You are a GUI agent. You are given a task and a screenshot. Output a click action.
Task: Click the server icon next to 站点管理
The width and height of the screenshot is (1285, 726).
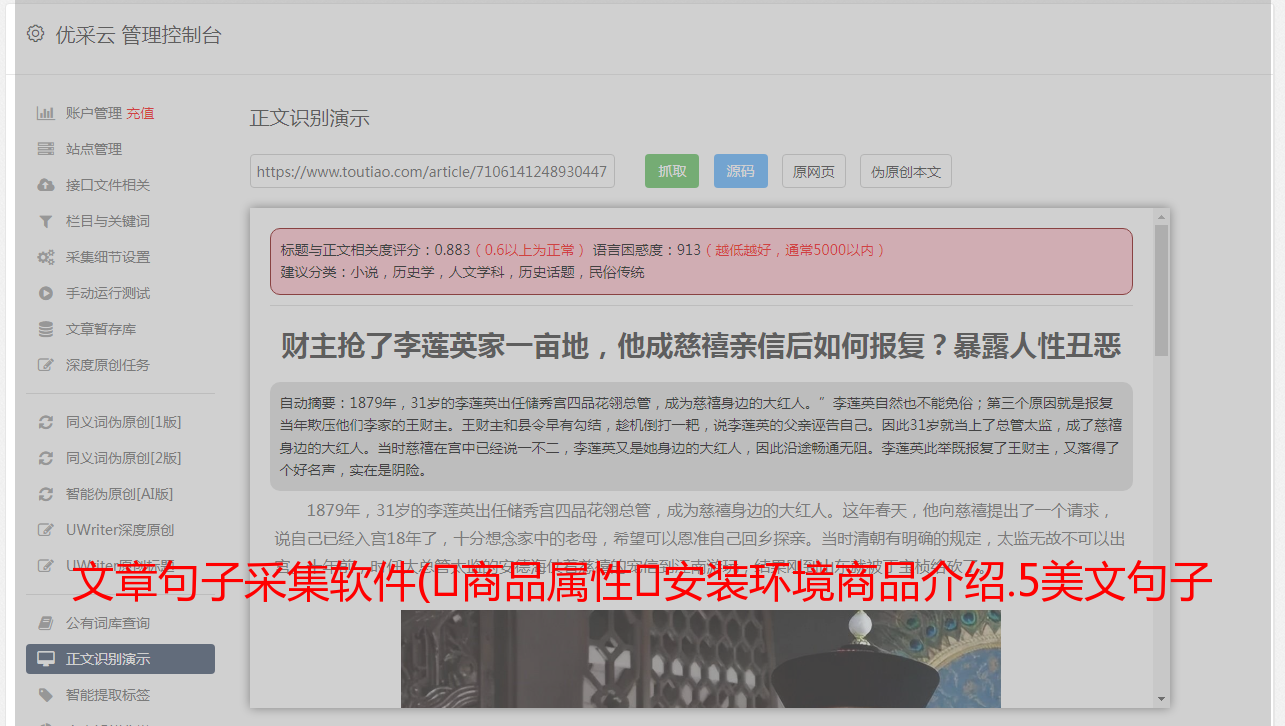coord(46,149)
